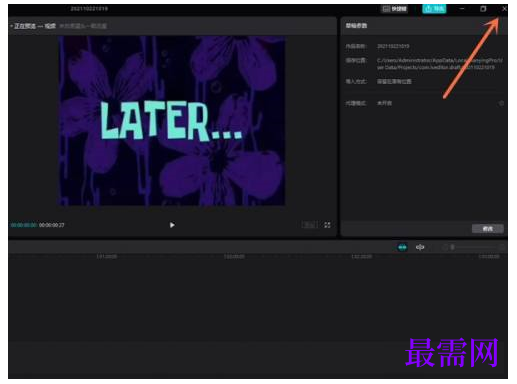This screenshot has height=384, width=517.
Task: Restore down the video editor window
Action: [x=483, y=9]
